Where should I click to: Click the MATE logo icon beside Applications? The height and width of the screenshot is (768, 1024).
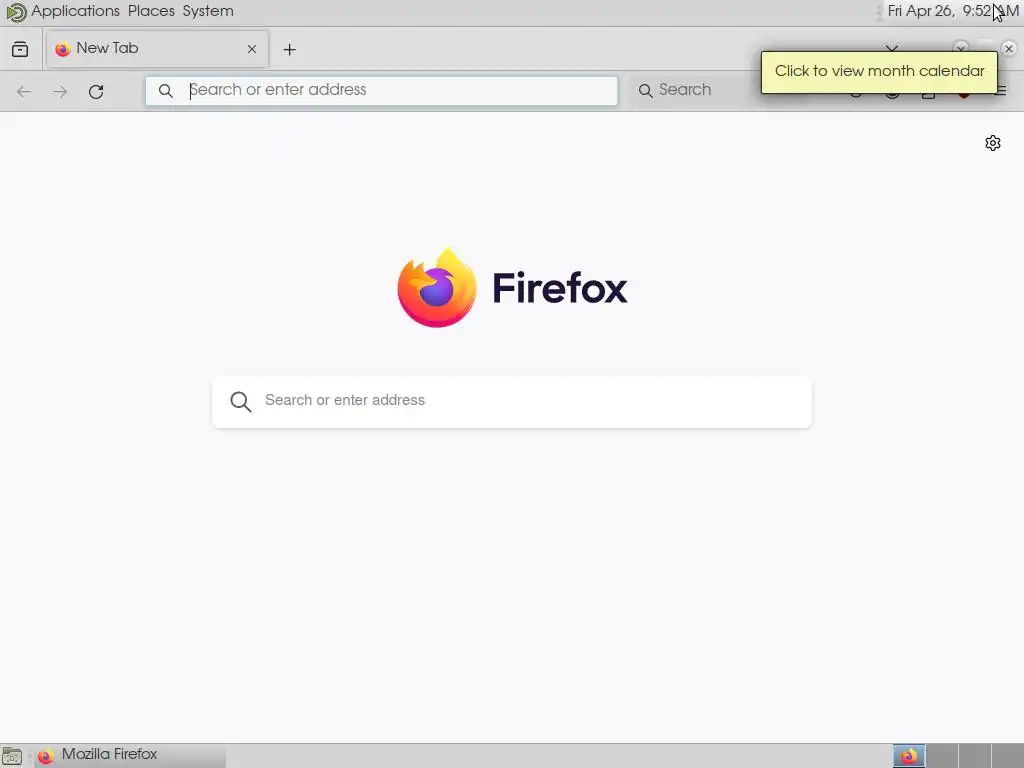(x=16, y=12)
